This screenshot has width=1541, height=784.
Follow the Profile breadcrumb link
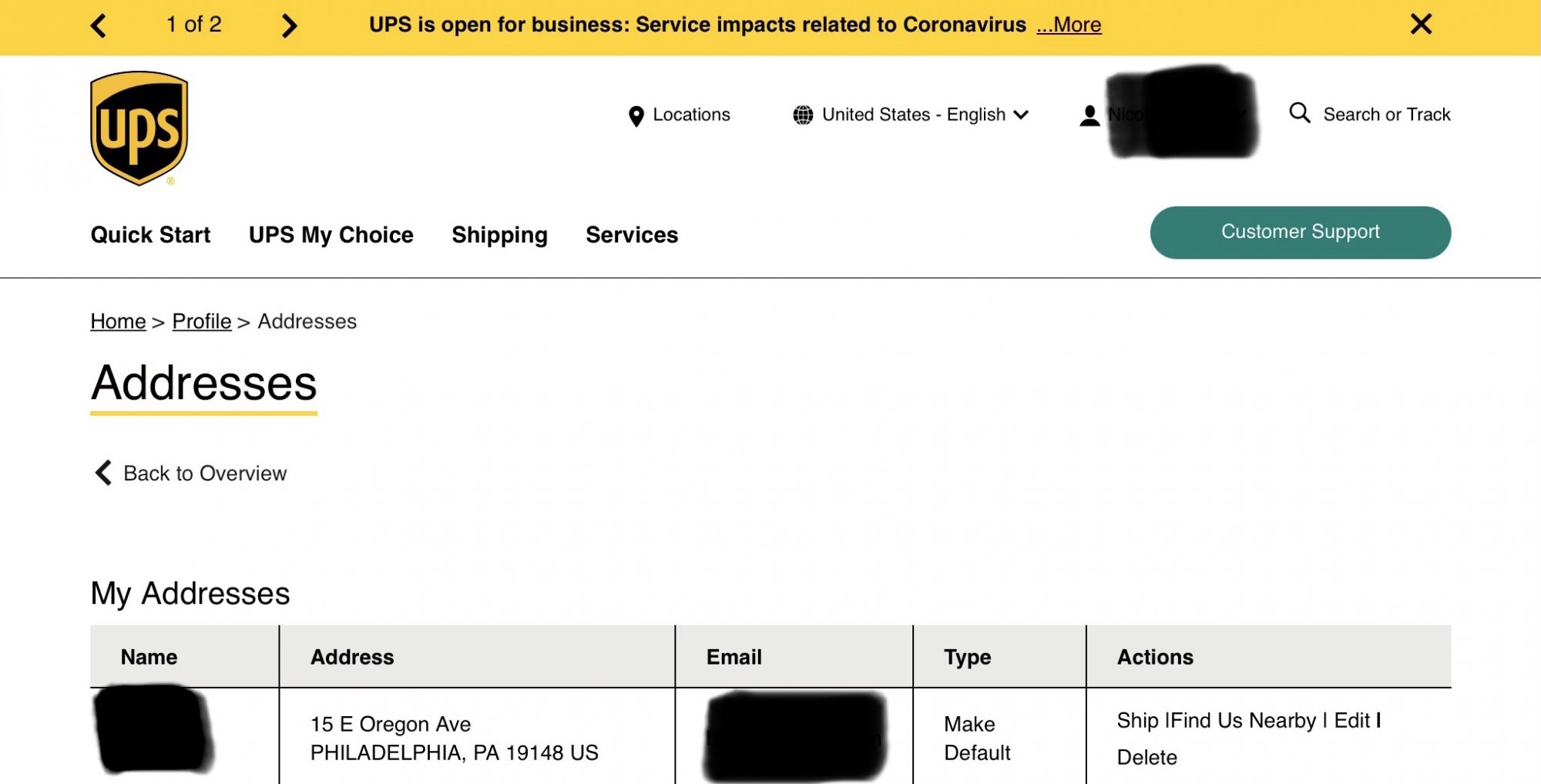coord(202,321)
